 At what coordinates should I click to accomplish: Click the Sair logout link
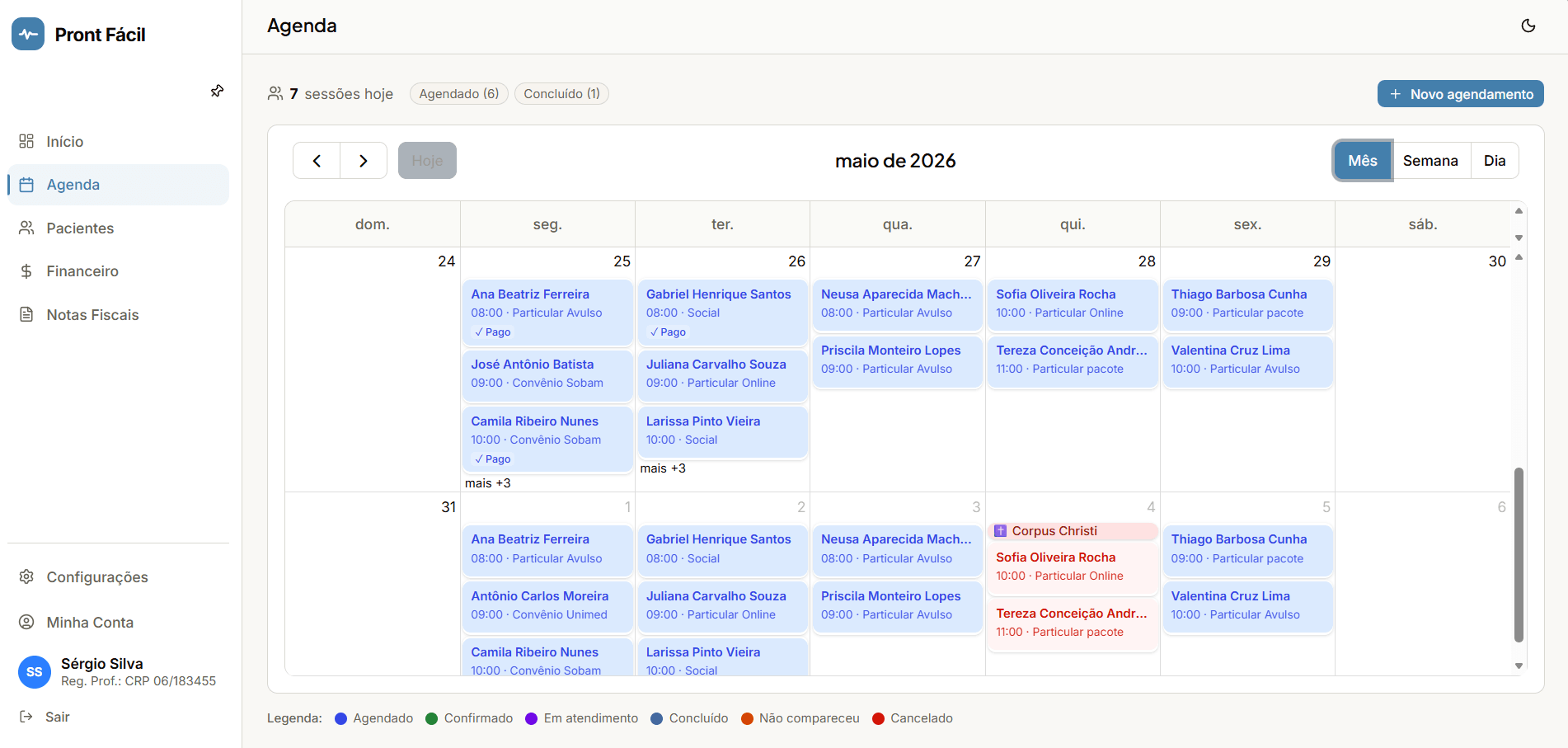tap(45, 717)
